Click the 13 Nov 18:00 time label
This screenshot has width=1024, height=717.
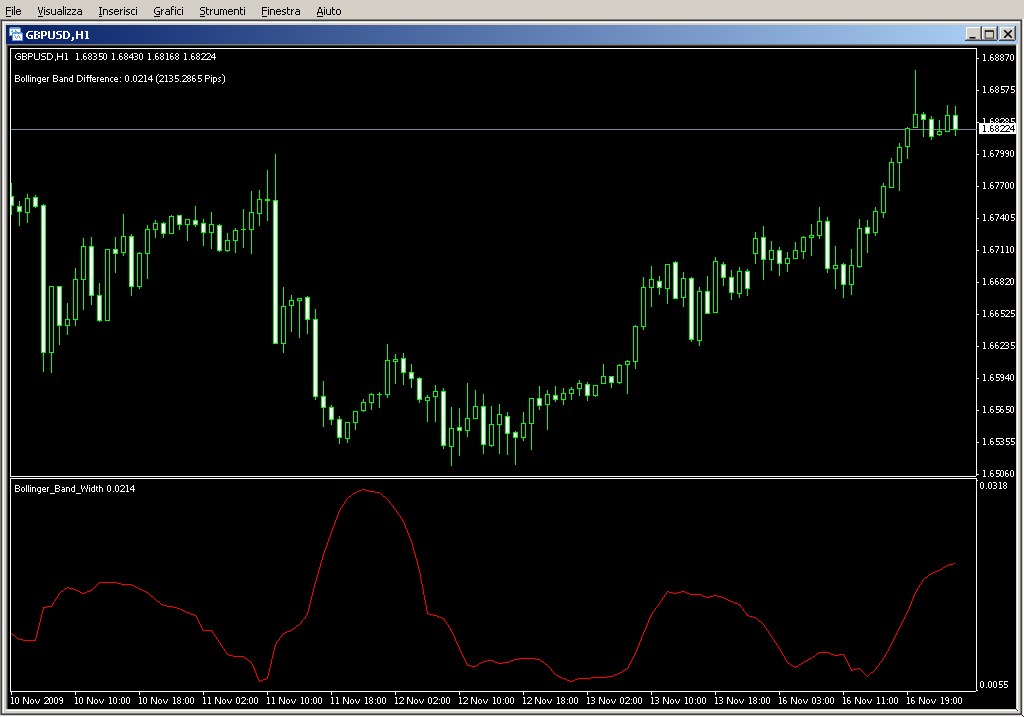[x=742, y=701]
